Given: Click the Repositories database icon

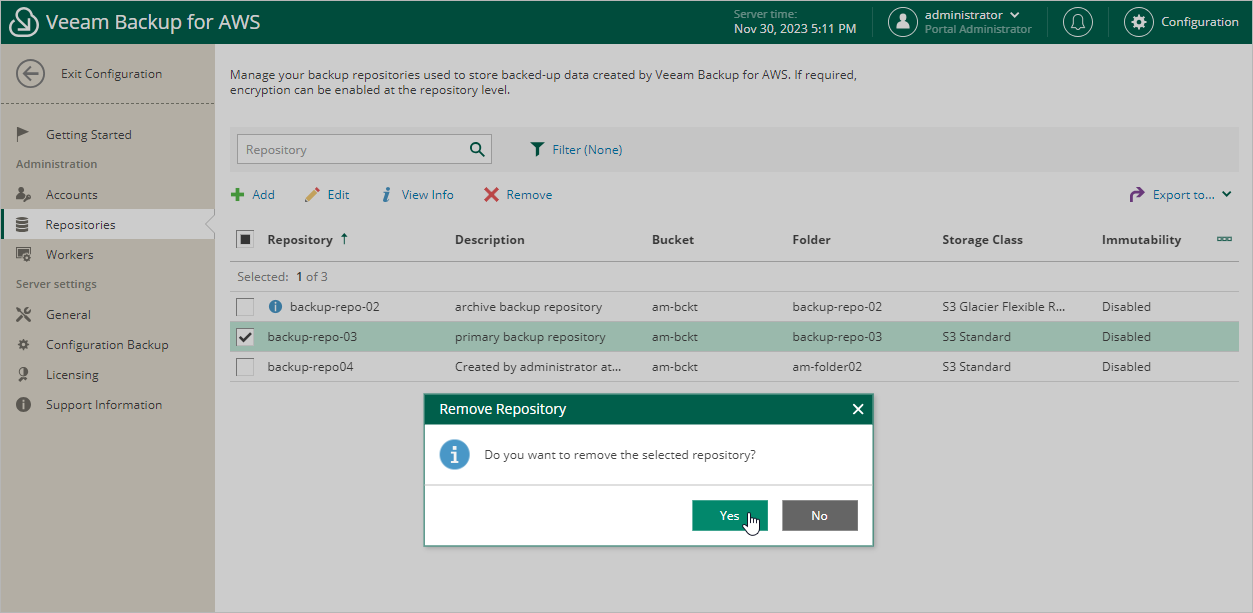Looking at the screenshot, I should click(x=23, y=225).
